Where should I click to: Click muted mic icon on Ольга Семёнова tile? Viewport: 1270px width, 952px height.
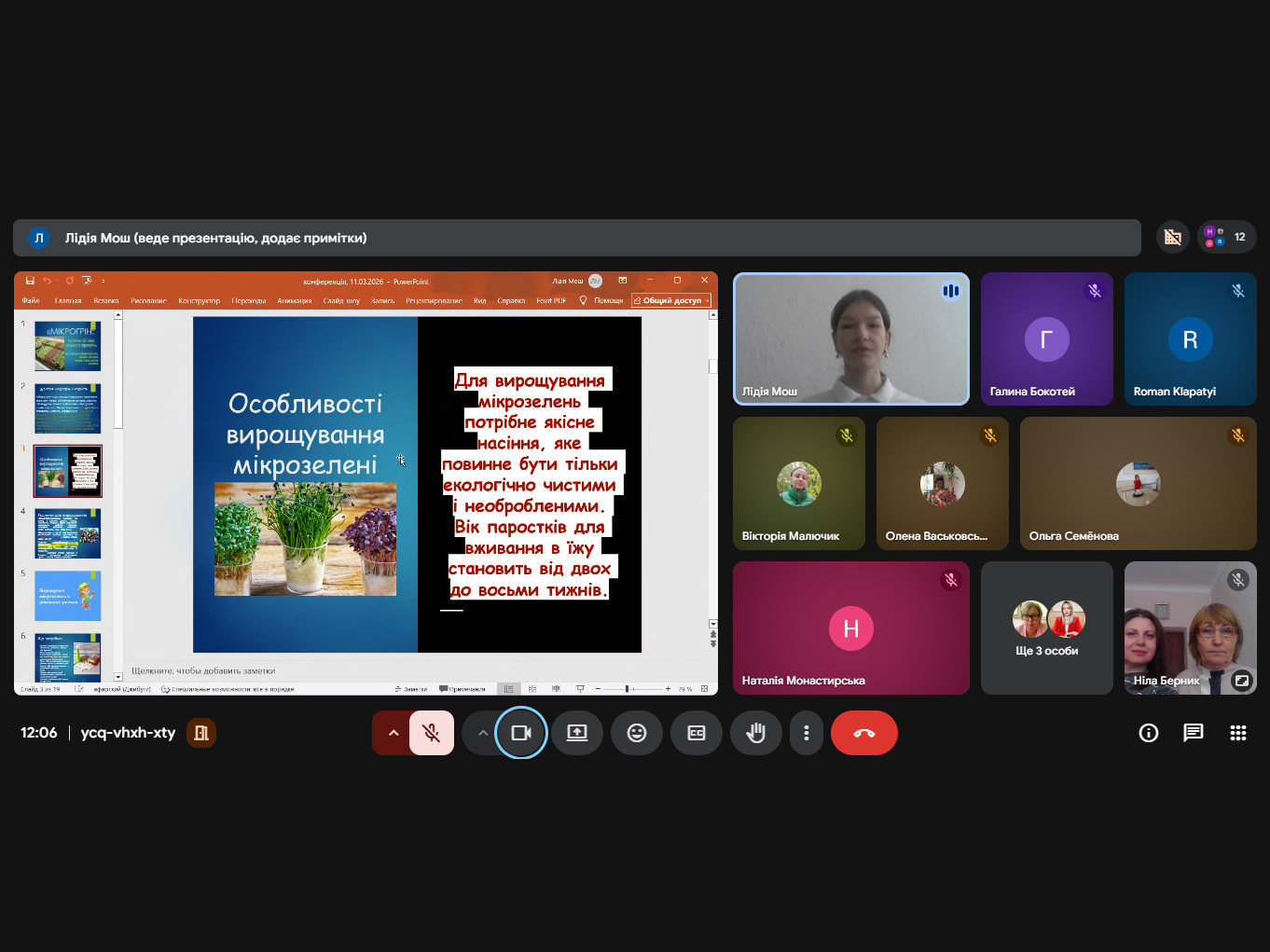[1238, 435]
